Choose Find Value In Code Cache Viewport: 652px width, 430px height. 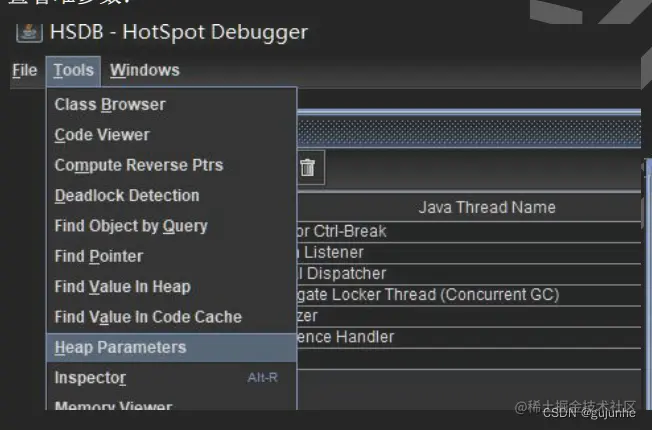(171, 317)
